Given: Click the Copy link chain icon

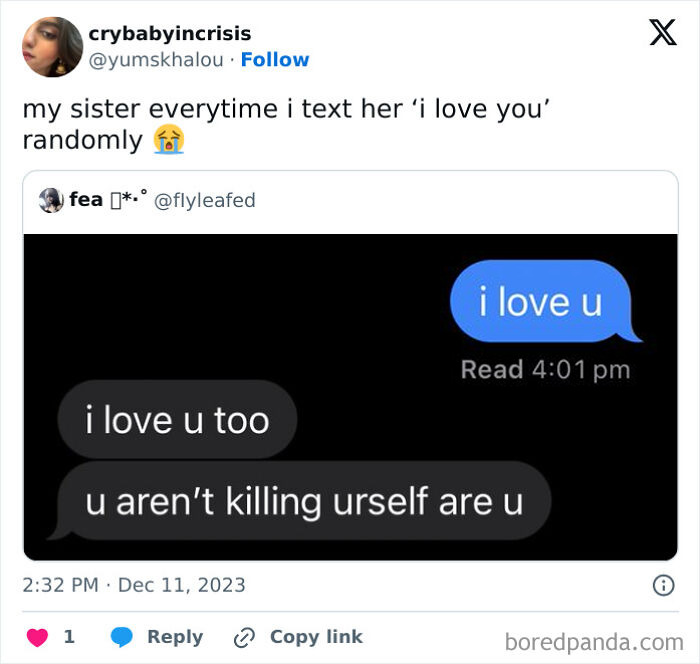Looking at the screenshot, I should point(245,637).
